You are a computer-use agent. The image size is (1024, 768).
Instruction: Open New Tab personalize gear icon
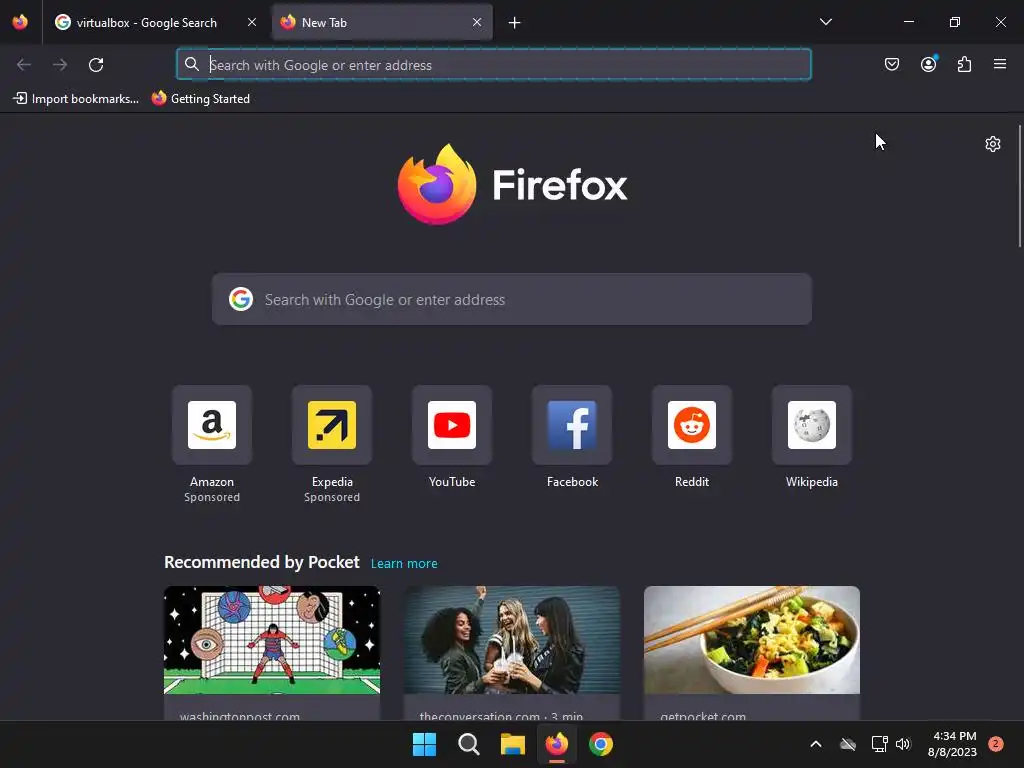coord(993,144)
